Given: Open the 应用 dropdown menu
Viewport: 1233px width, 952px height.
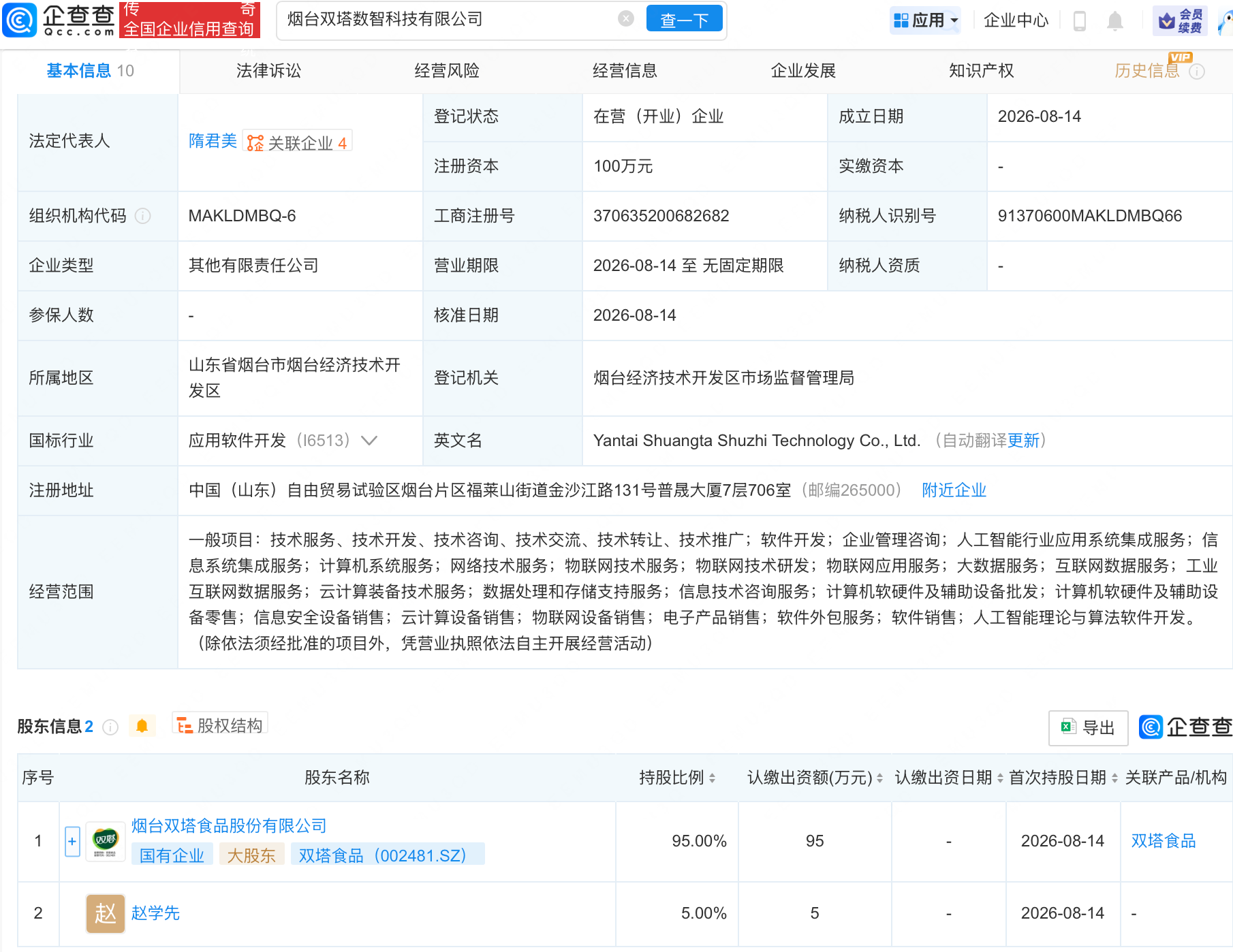Looking at the screenshot, I should coord(925,20).
